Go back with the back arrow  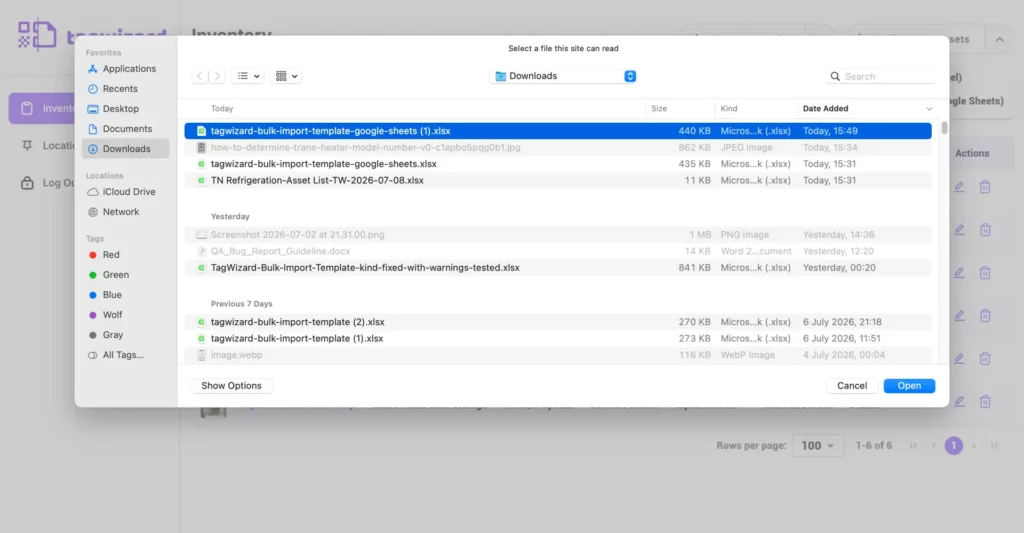(x=199, y=76)
